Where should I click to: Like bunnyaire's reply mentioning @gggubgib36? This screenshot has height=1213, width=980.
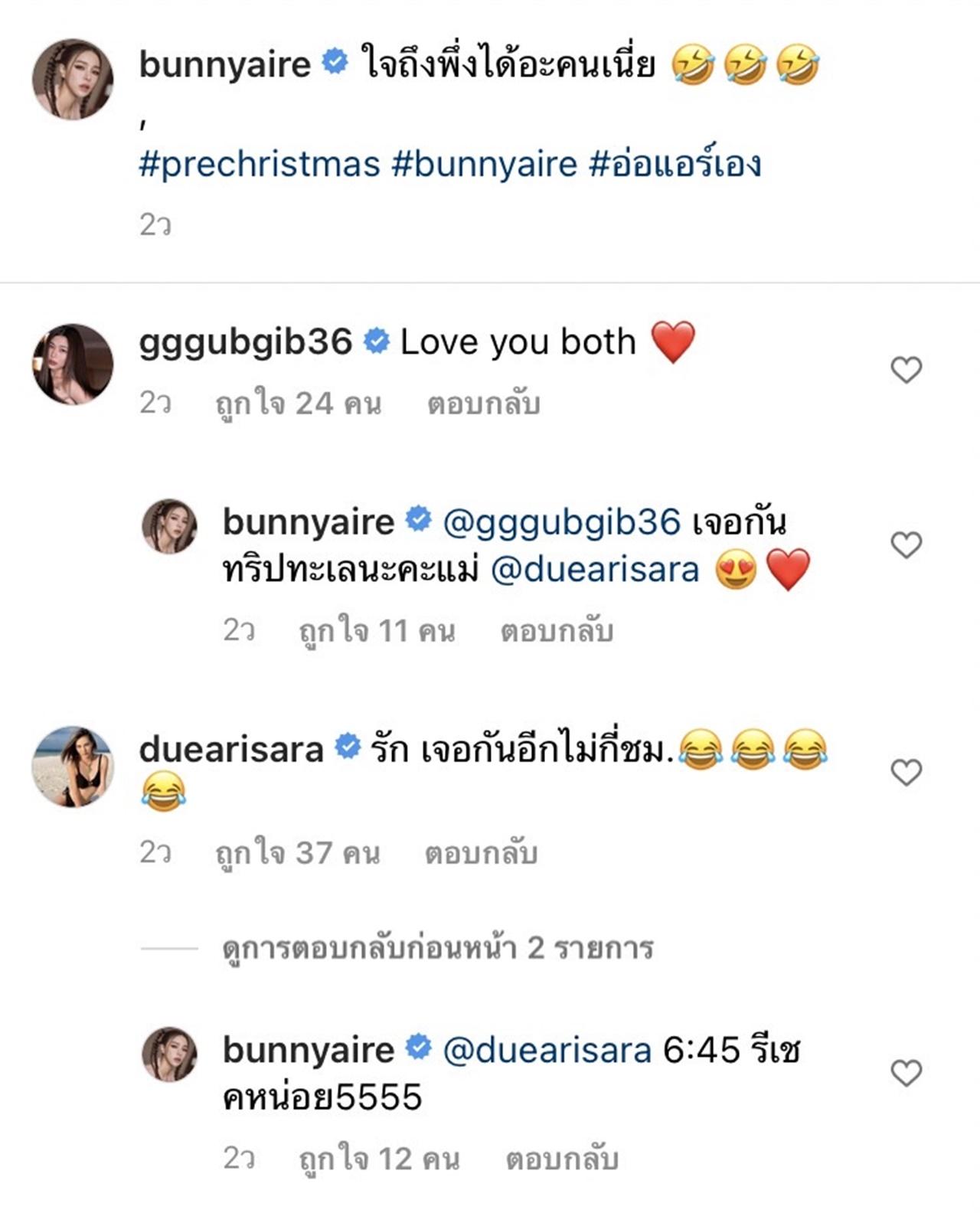(x=906, y=545)
